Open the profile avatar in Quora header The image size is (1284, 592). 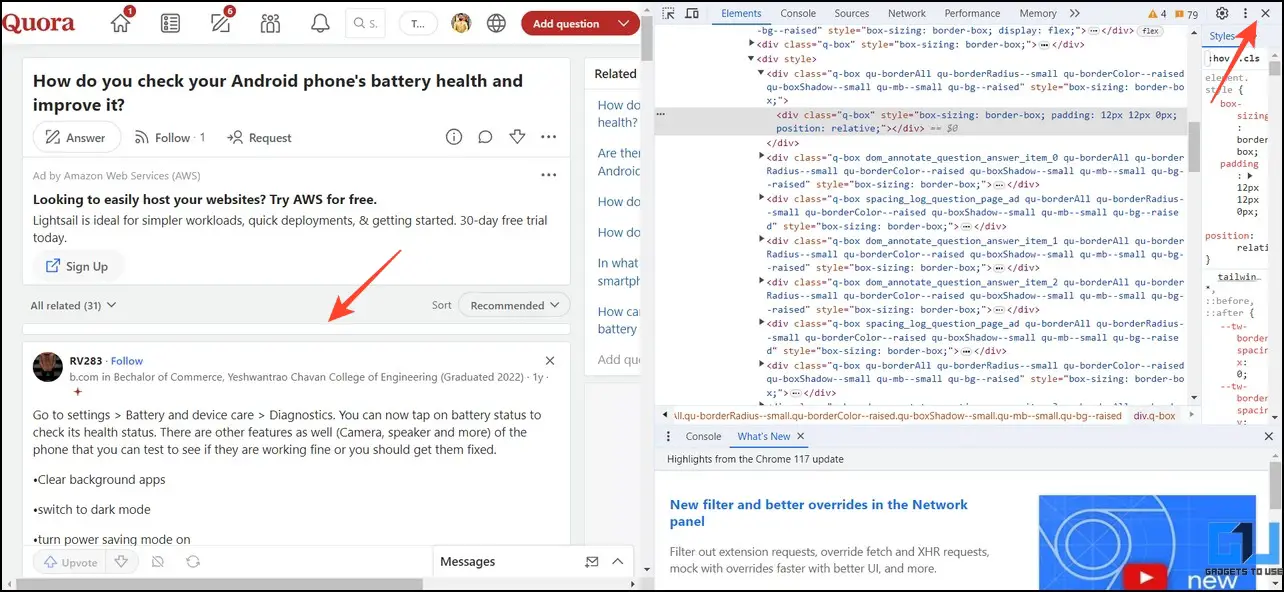461,23
